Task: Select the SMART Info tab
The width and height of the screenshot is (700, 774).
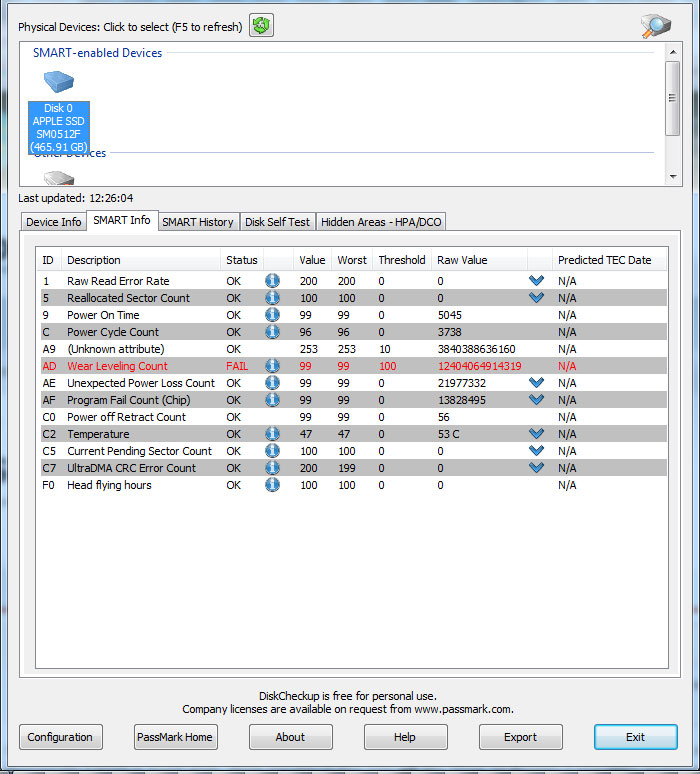Action: click(122, 220)
